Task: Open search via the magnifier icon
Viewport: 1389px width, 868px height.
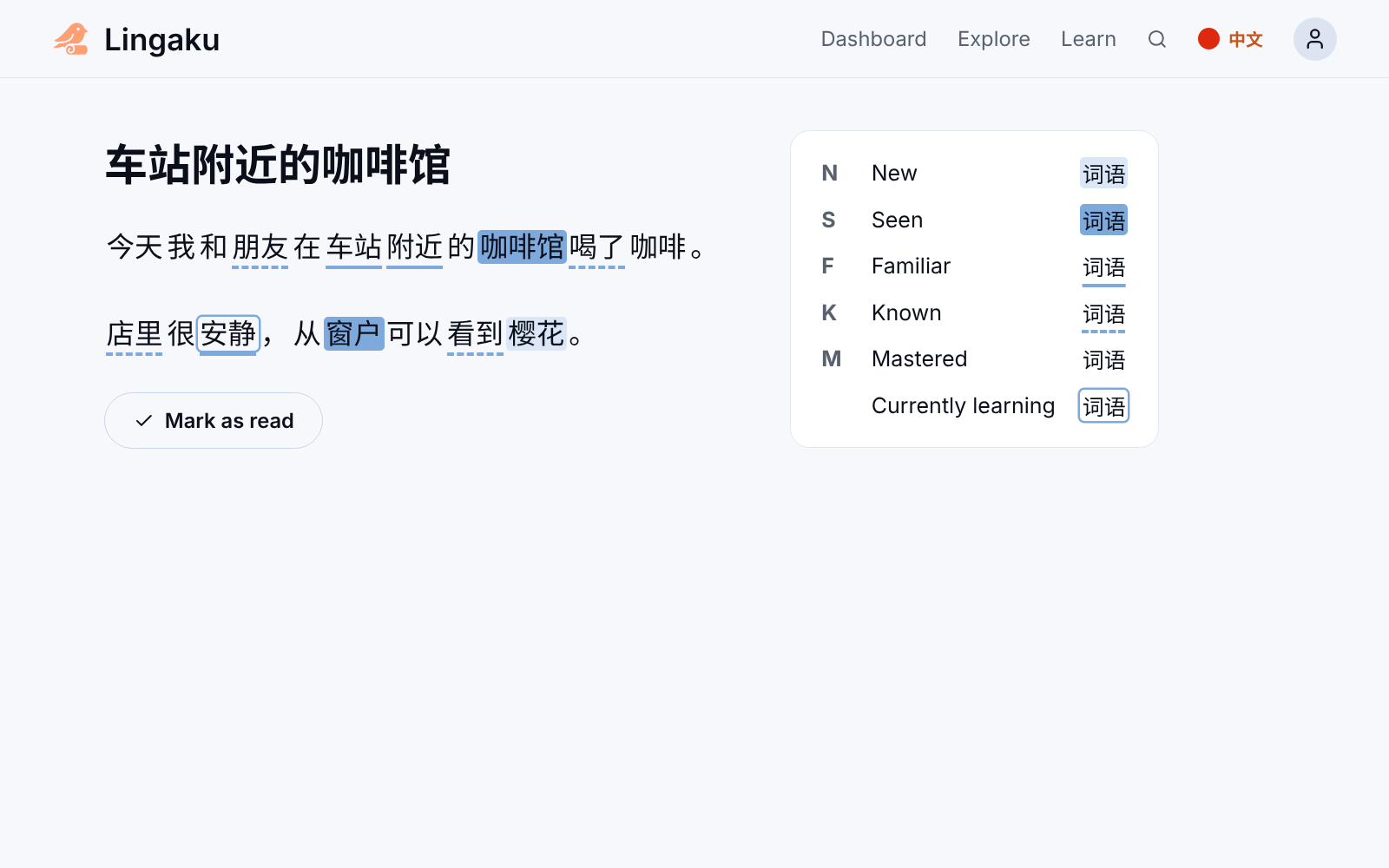Action: coord(1156,39)
